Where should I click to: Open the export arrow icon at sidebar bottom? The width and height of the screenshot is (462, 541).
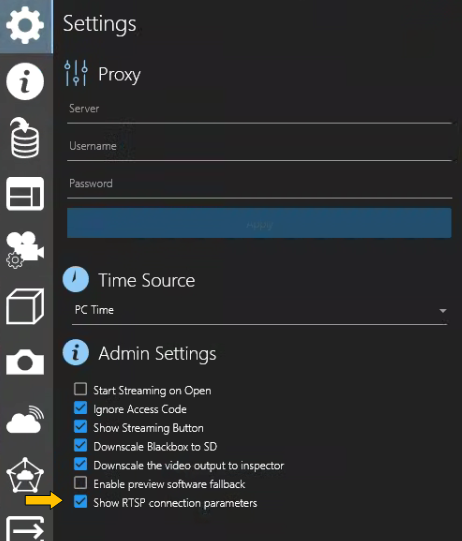click(x=25, y=529)
